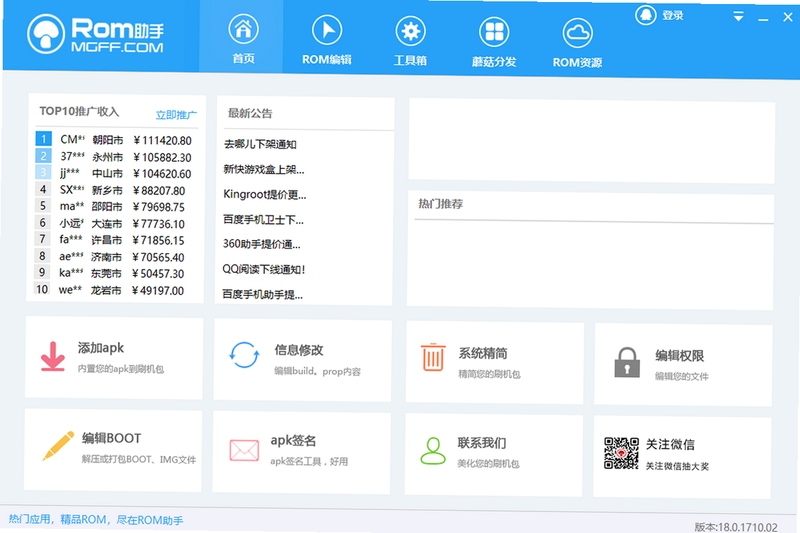Screen dimensions: 800x533
Task: Open the 百度手机助手提 announcement
Action: (263, 294)
